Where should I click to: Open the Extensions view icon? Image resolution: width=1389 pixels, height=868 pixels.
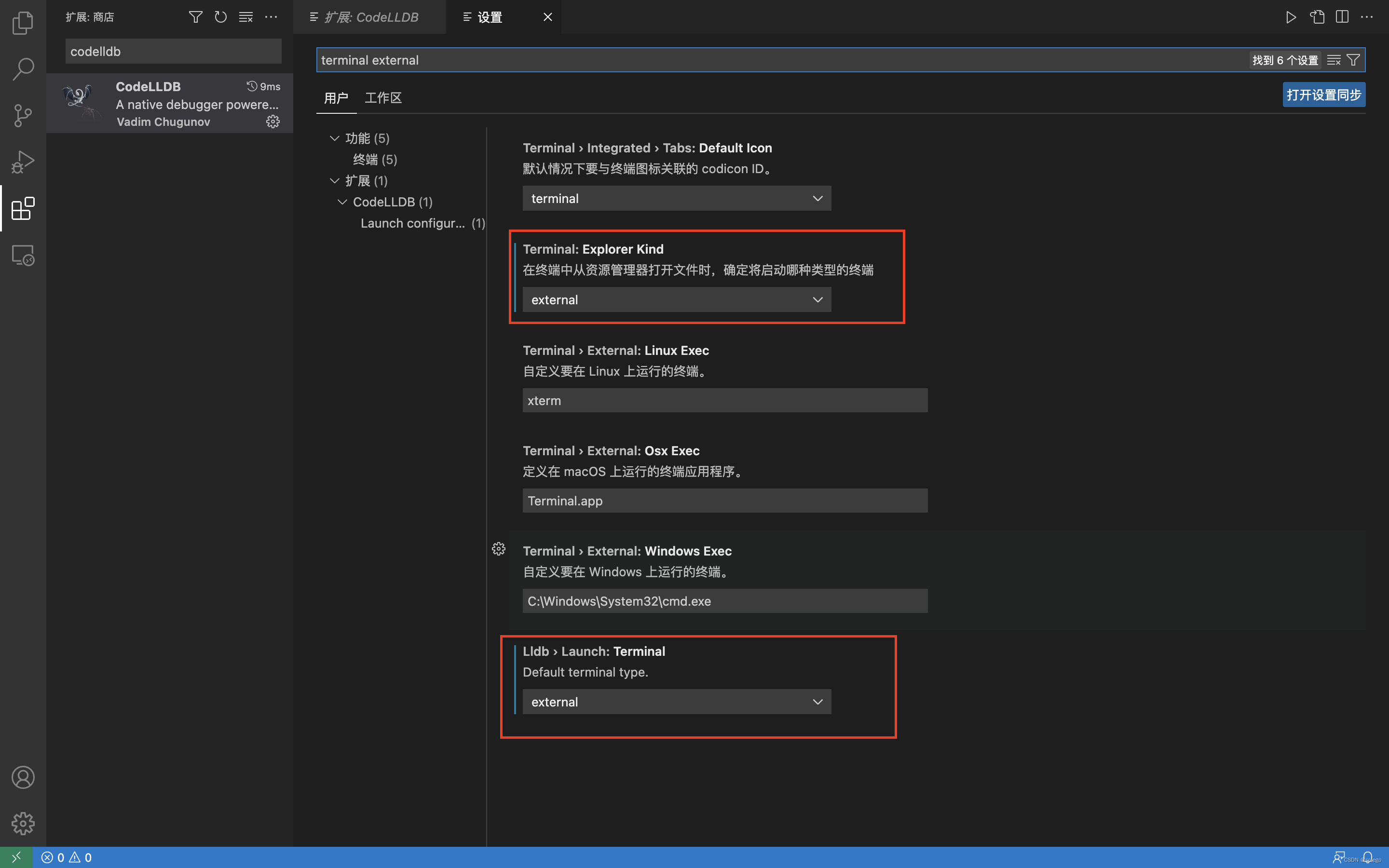tap(23, 208)
